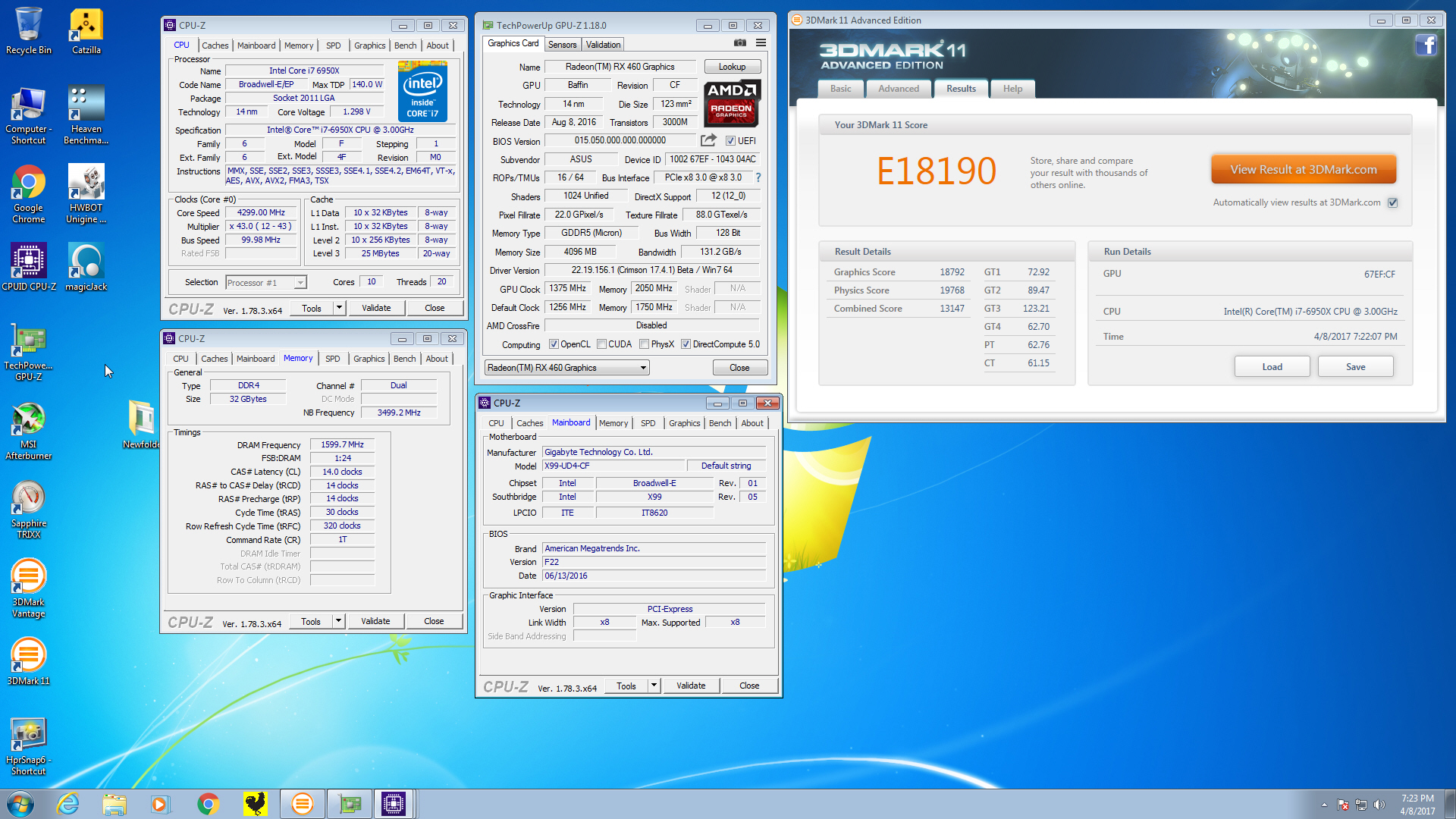Click Validate in Mainboard CPU-Z window
This screenshot has height=819, width=1456.
(x=691, y=686)
